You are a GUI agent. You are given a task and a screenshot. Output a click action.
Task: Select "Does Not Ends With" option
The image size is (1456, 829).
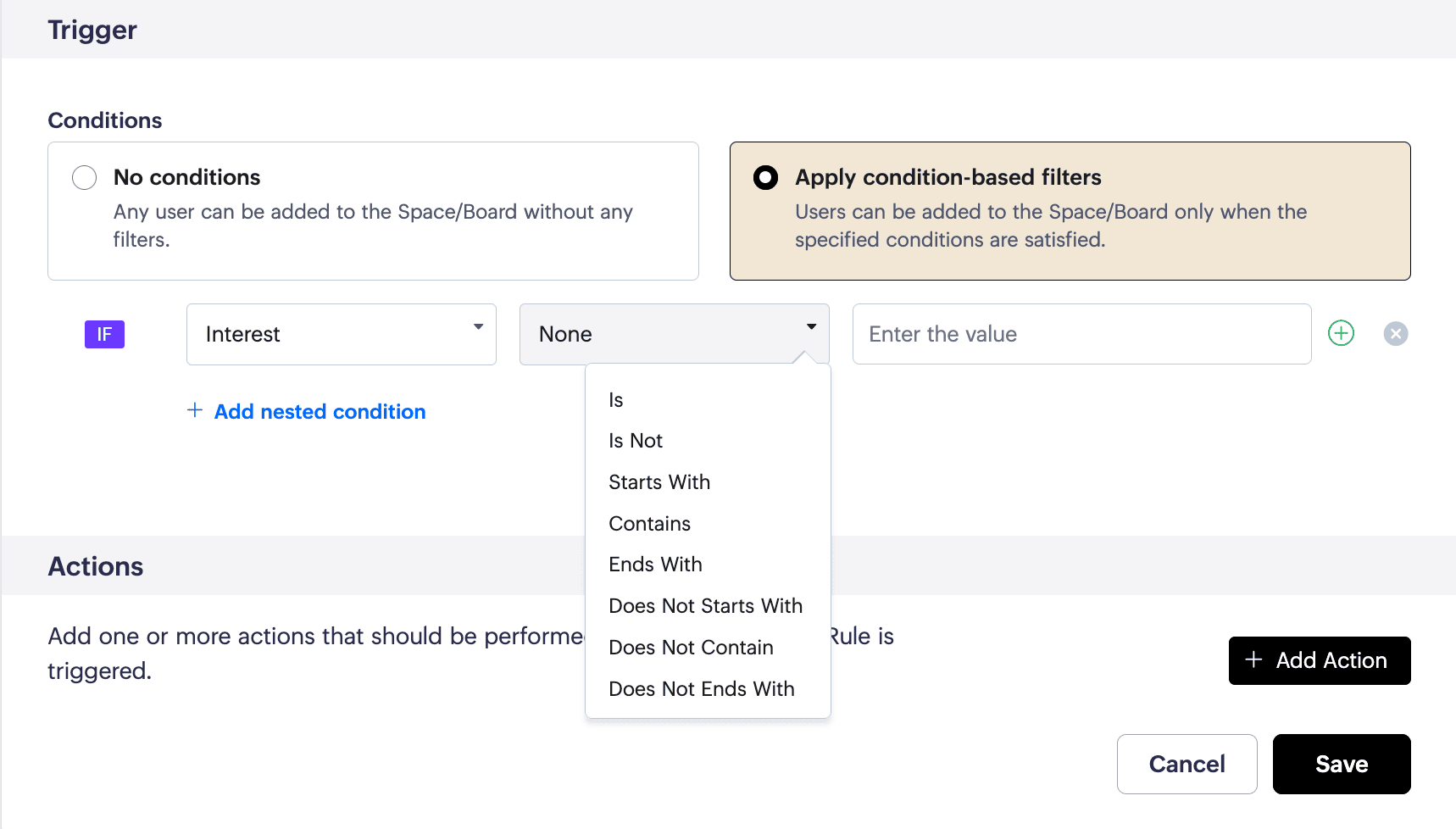(x=702, y=689)
